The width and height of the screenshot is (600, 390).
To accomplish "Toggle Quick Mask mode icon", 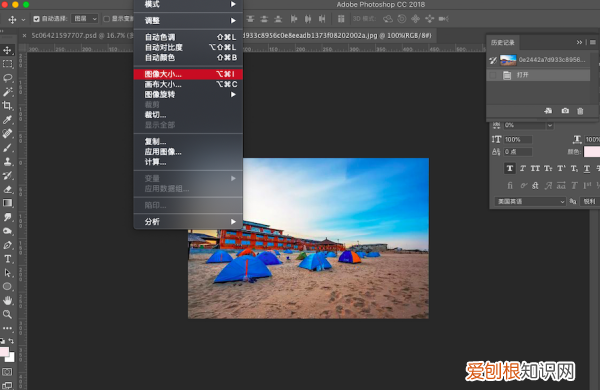I will point(7,372).
